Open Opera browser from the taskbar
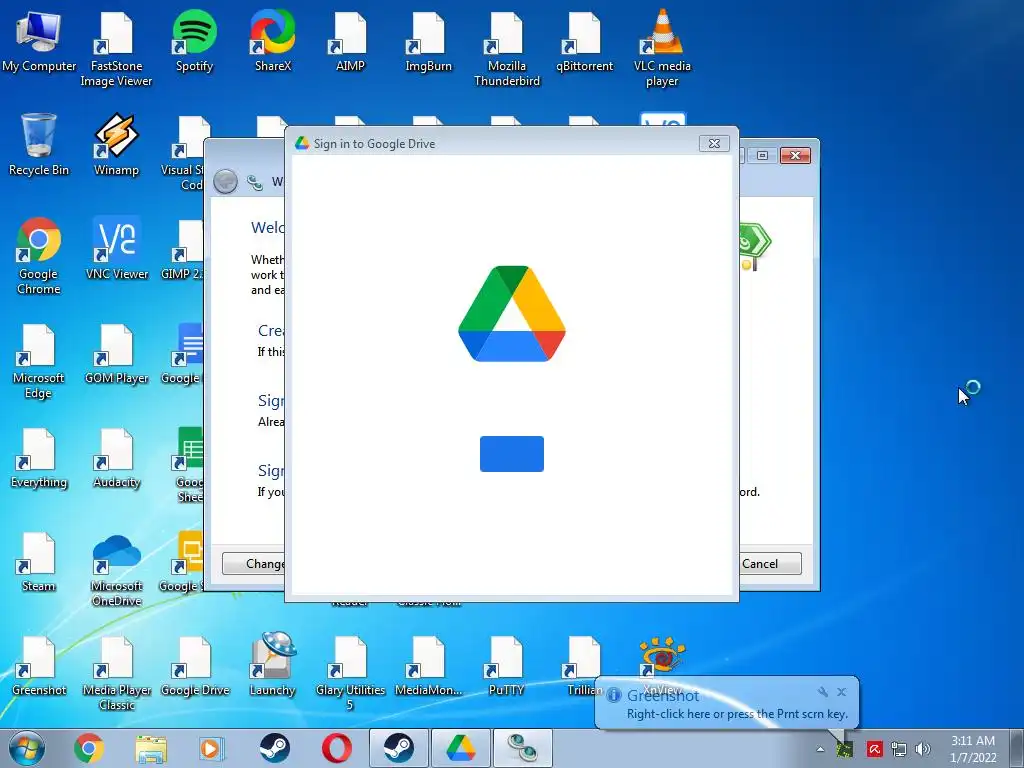 click(x=337, y=748)
